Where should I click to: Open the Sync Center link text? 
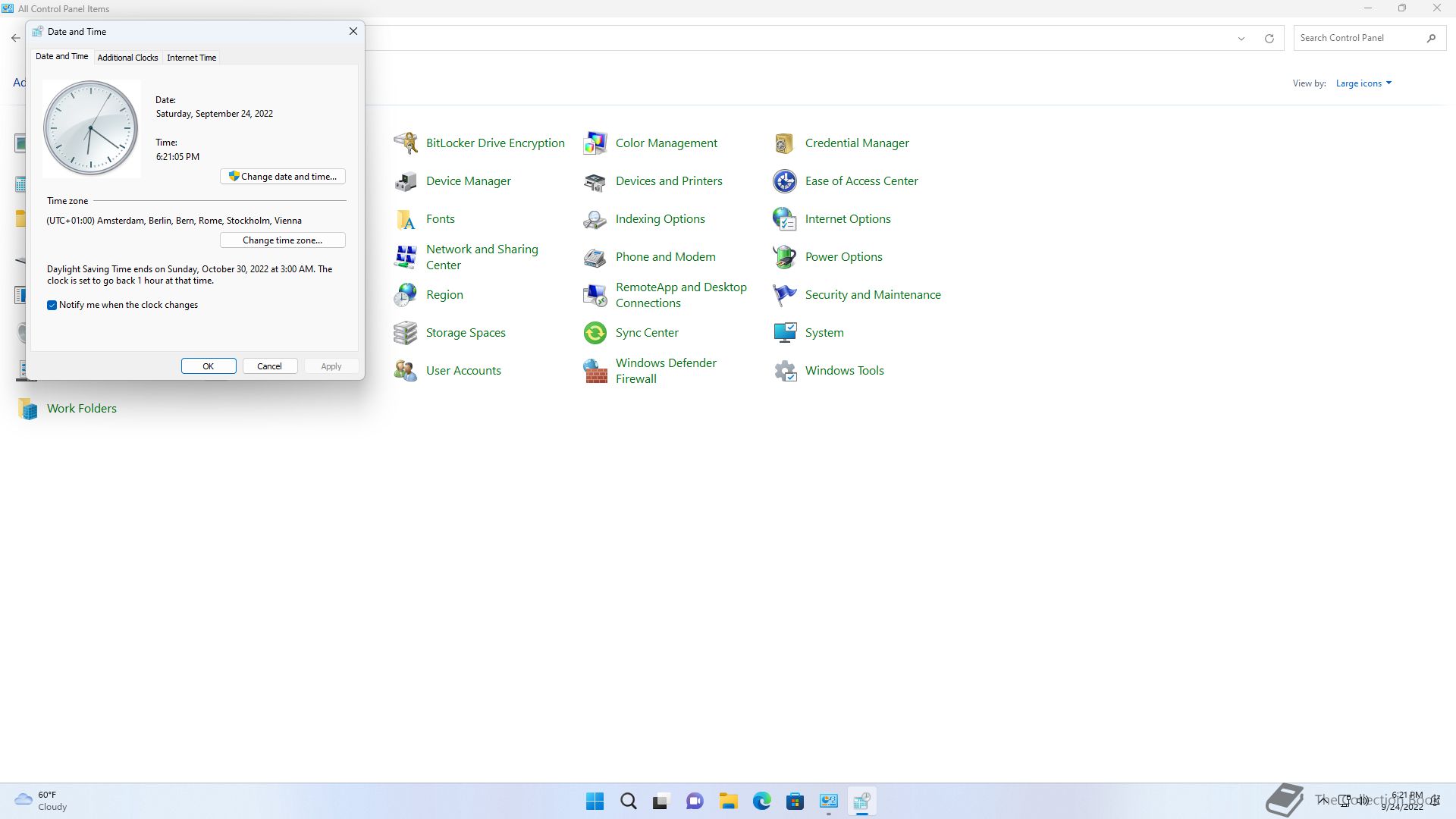(647, 332)
